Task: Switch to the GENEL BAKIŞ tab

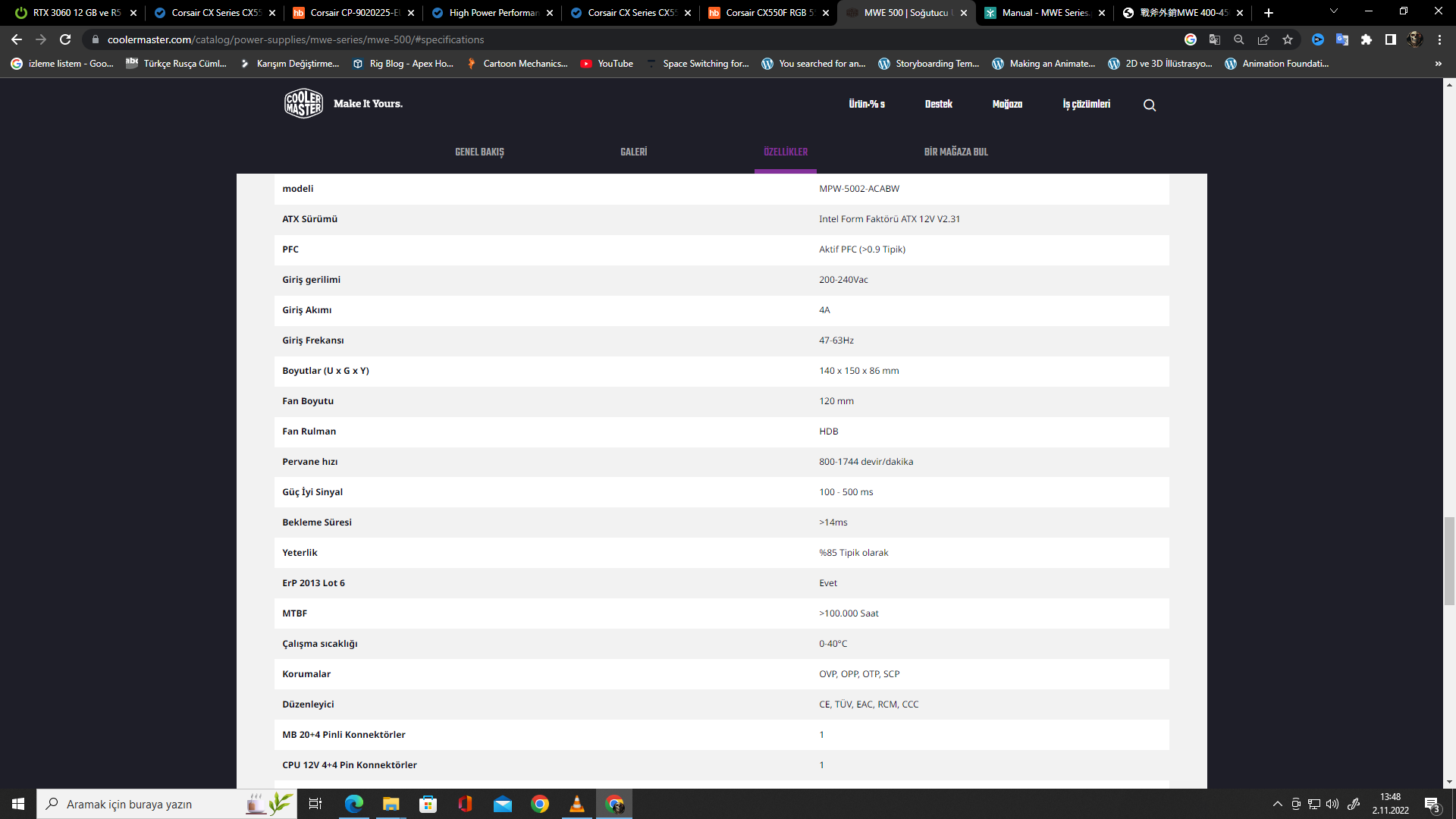Action: click(x=479, y=152)
